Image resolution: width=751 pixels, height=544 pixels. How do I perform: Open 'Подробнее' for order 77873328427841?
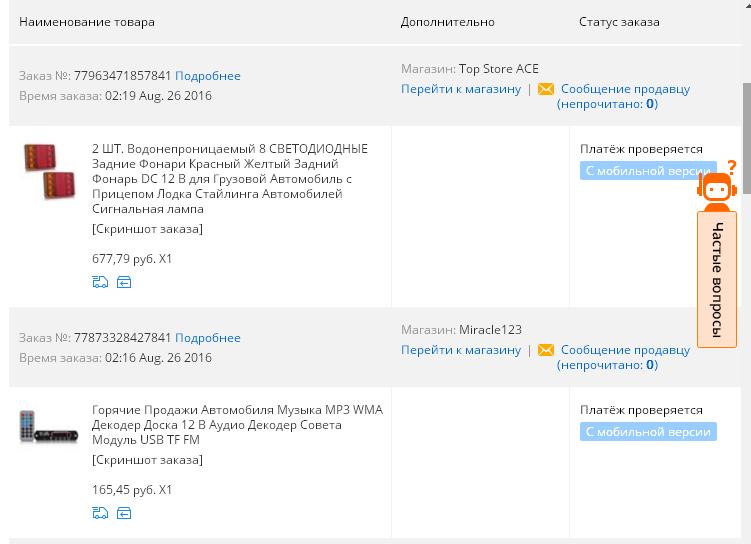pos(207,338)
